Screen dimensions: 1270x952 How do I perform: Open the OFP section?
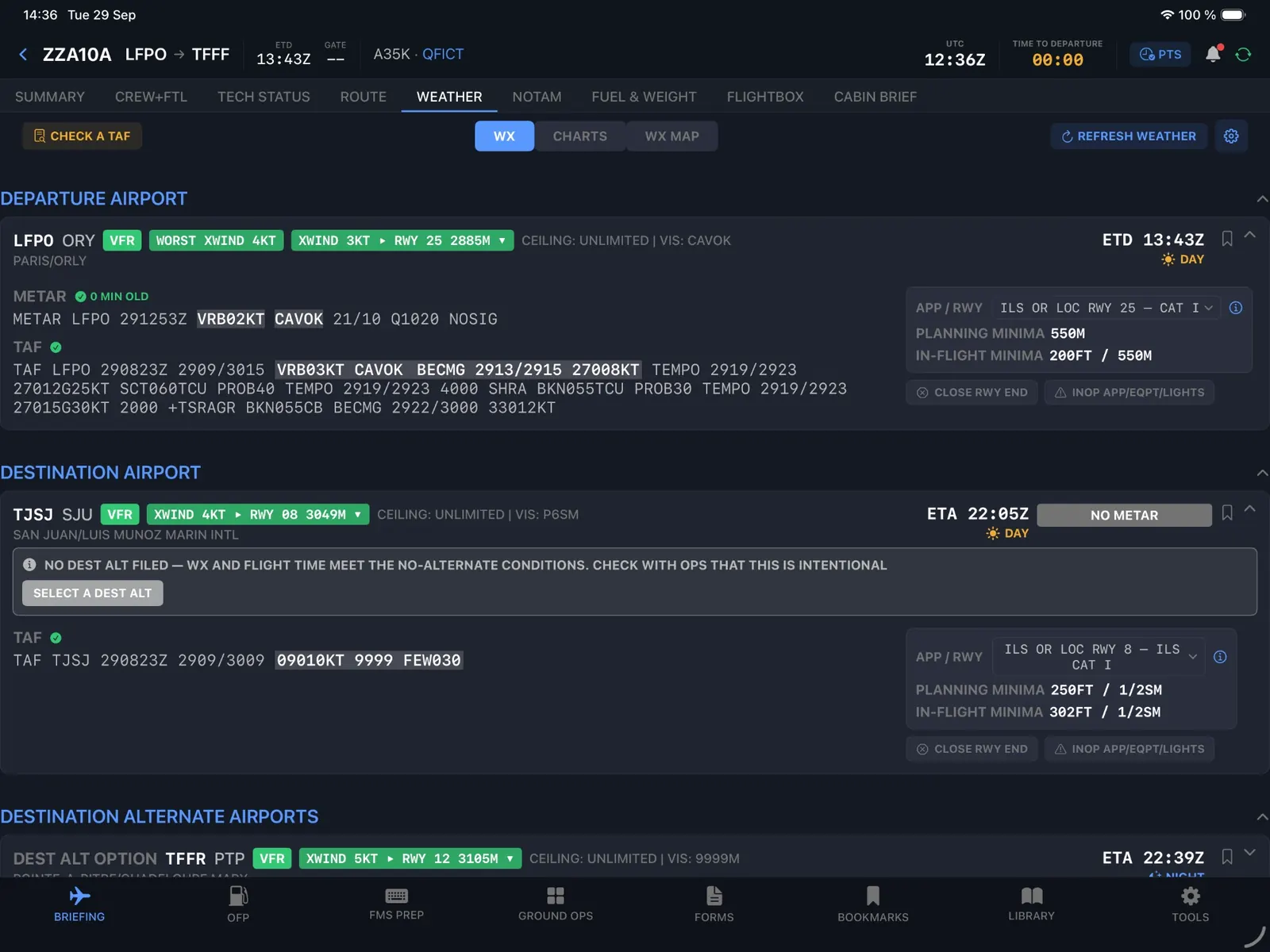point(238,905)
